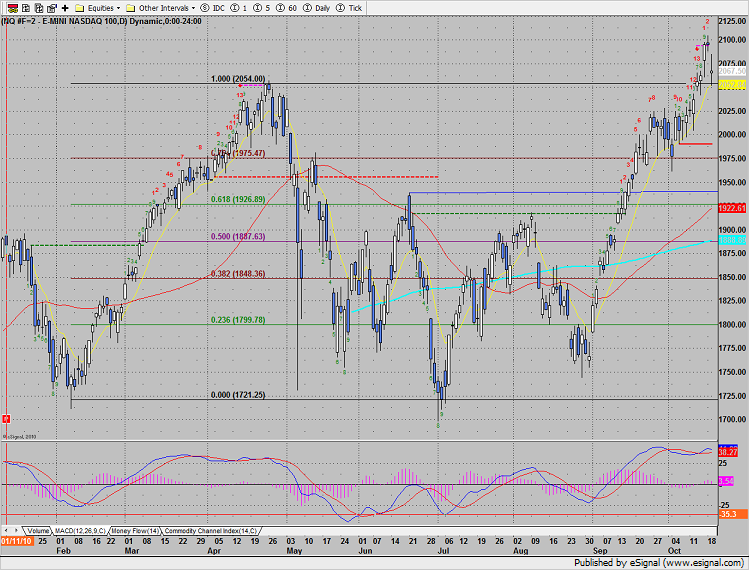Open the MACD(12,26,9,C) tab
The height and width of the screenshot is (570, 749).
tap(80, 531)
